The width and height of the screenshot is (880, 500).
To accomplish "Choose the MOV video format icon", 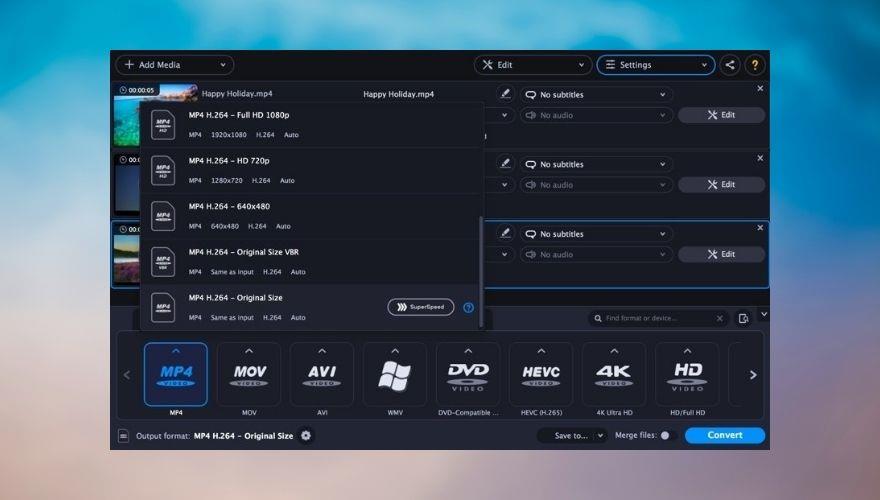I will tap(249, 374).
